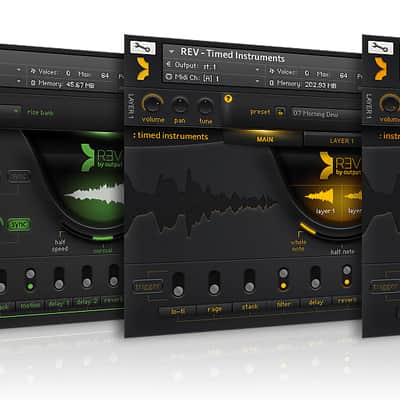Click the volume knob in Timed Instruments window
Image resolution: width=400 pixels, height=400 pixels.
pos(153,104)
